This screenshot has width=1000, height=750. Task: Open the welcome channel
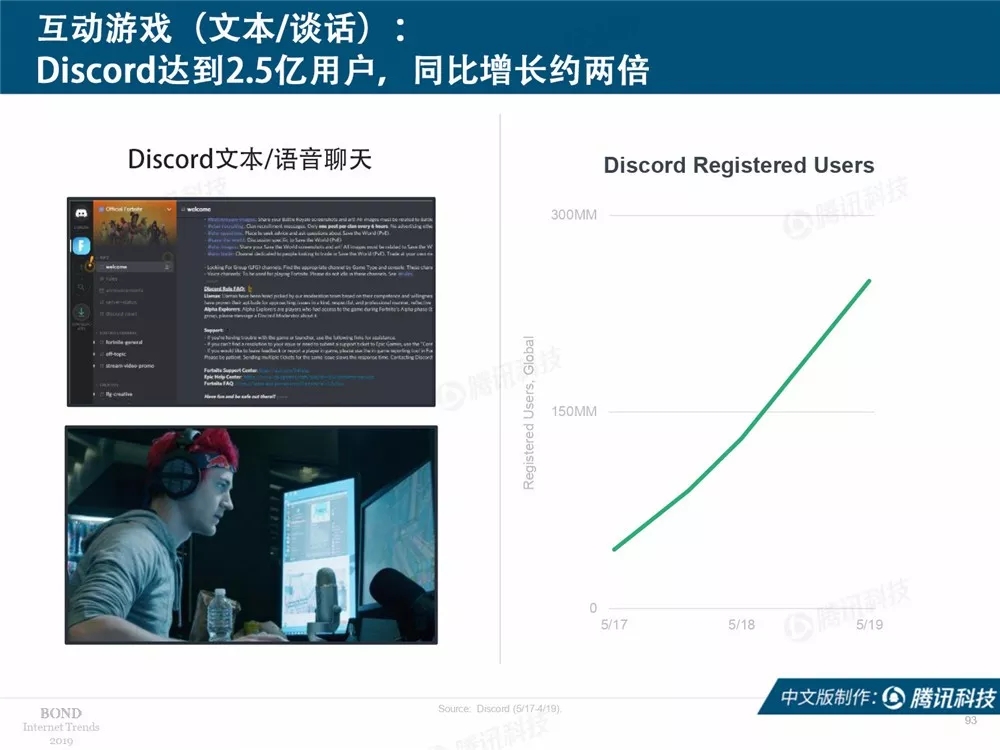[x=116, y=267]
